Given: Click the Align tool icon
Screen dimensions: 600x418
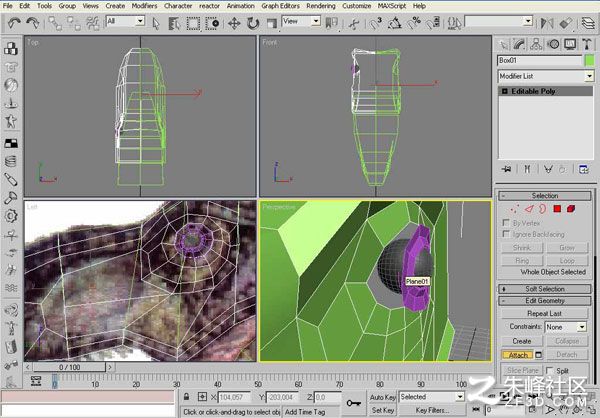Looking at the screenshot, I should [x=566, y=24].
